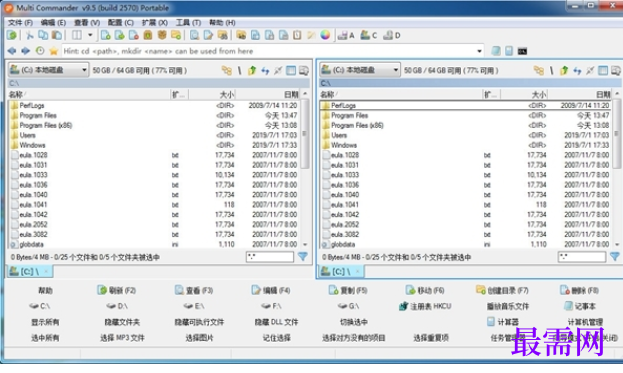623x373 pixels.
Task: Open 帮助 (H) menu
Action: pos(222,23)
